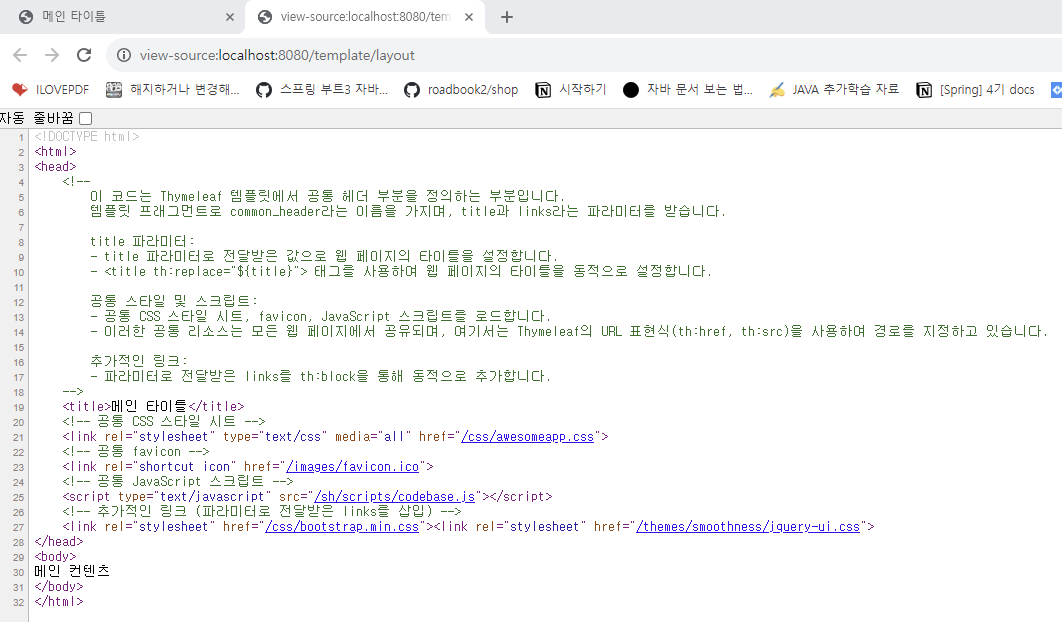1062x622 pixels.
Task: Switch to the 메인 타이틀 tab
Action: pyautogui.click(x=122, y=17)
